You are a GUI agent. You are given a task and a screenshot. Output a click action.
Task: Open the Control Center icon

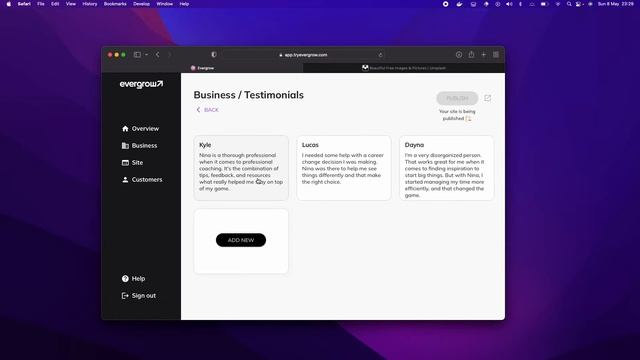pyautogui.click(x=579, y=4)
